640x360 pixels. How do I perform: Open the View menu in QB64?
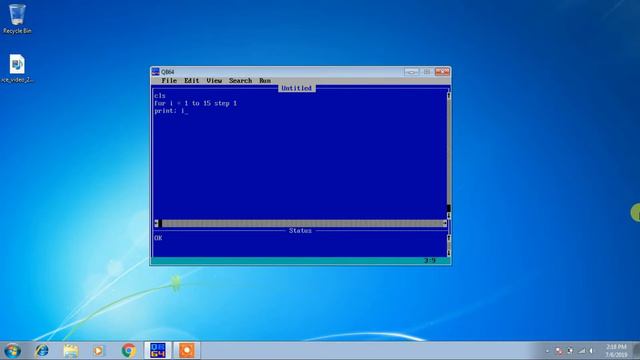[x=214, y=81]
